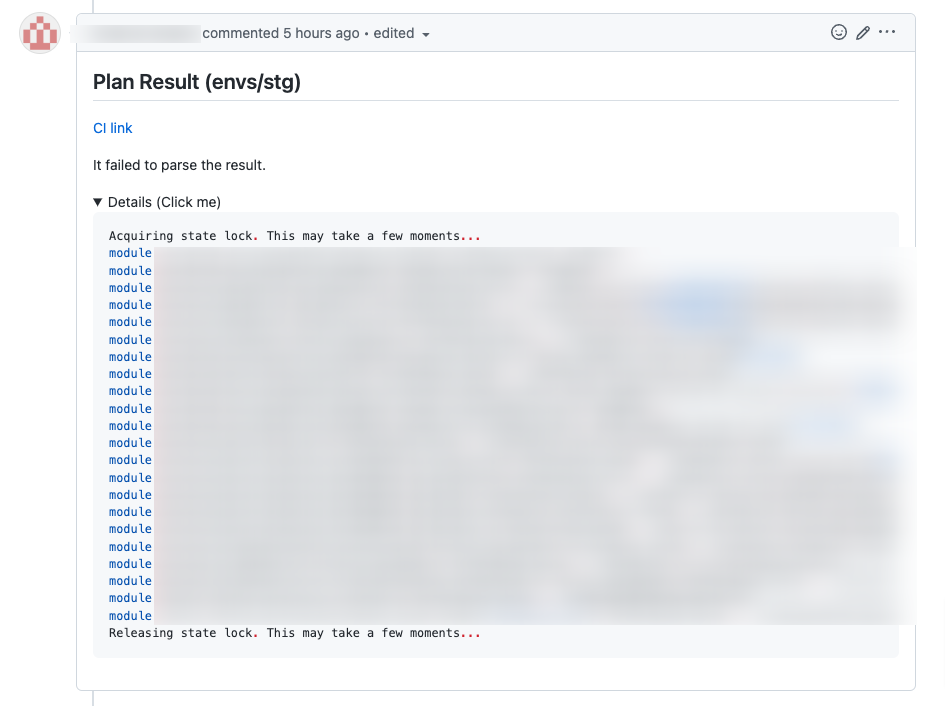Open the kebab more-options menu
Image resolution: width=945 pixels, height=706 pixels.
(x=887, y=32)
